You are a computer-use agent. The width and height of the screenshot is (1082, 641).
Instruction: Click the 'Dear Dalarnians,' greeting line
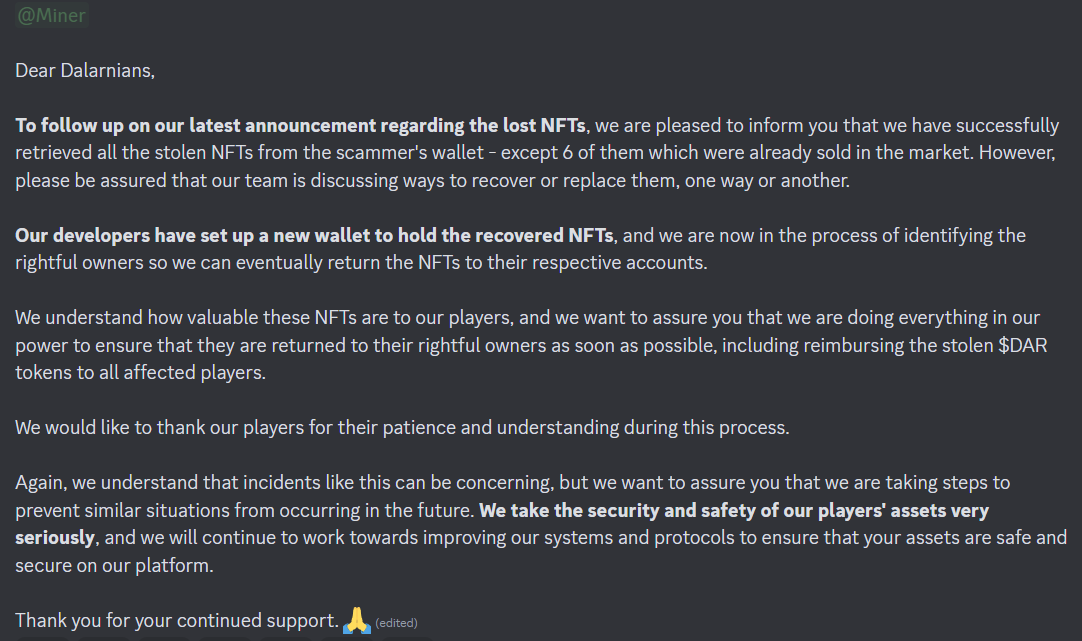85,70
